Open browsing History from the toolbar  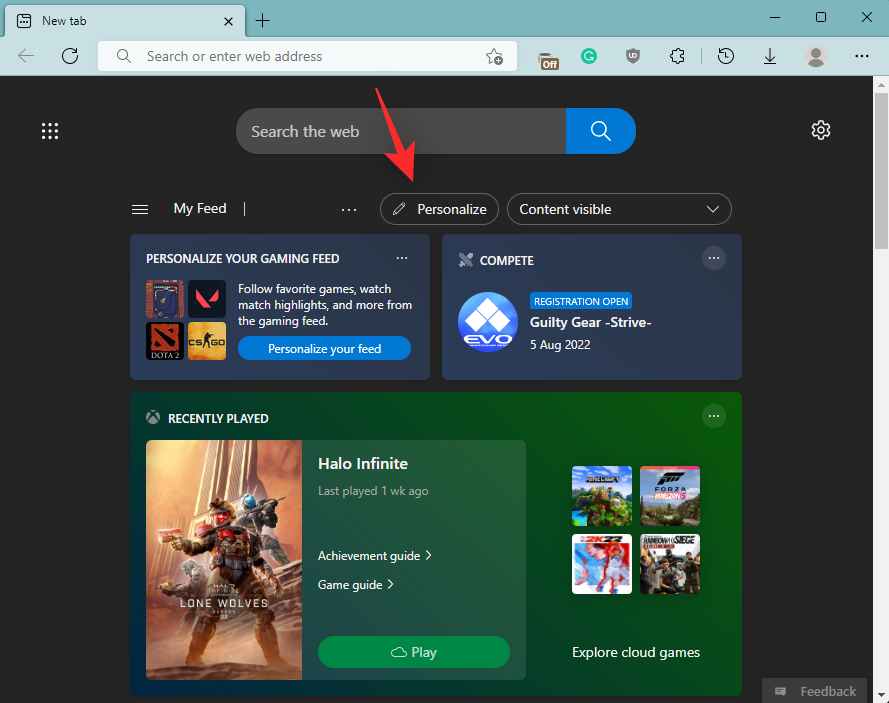coord(726,56)
